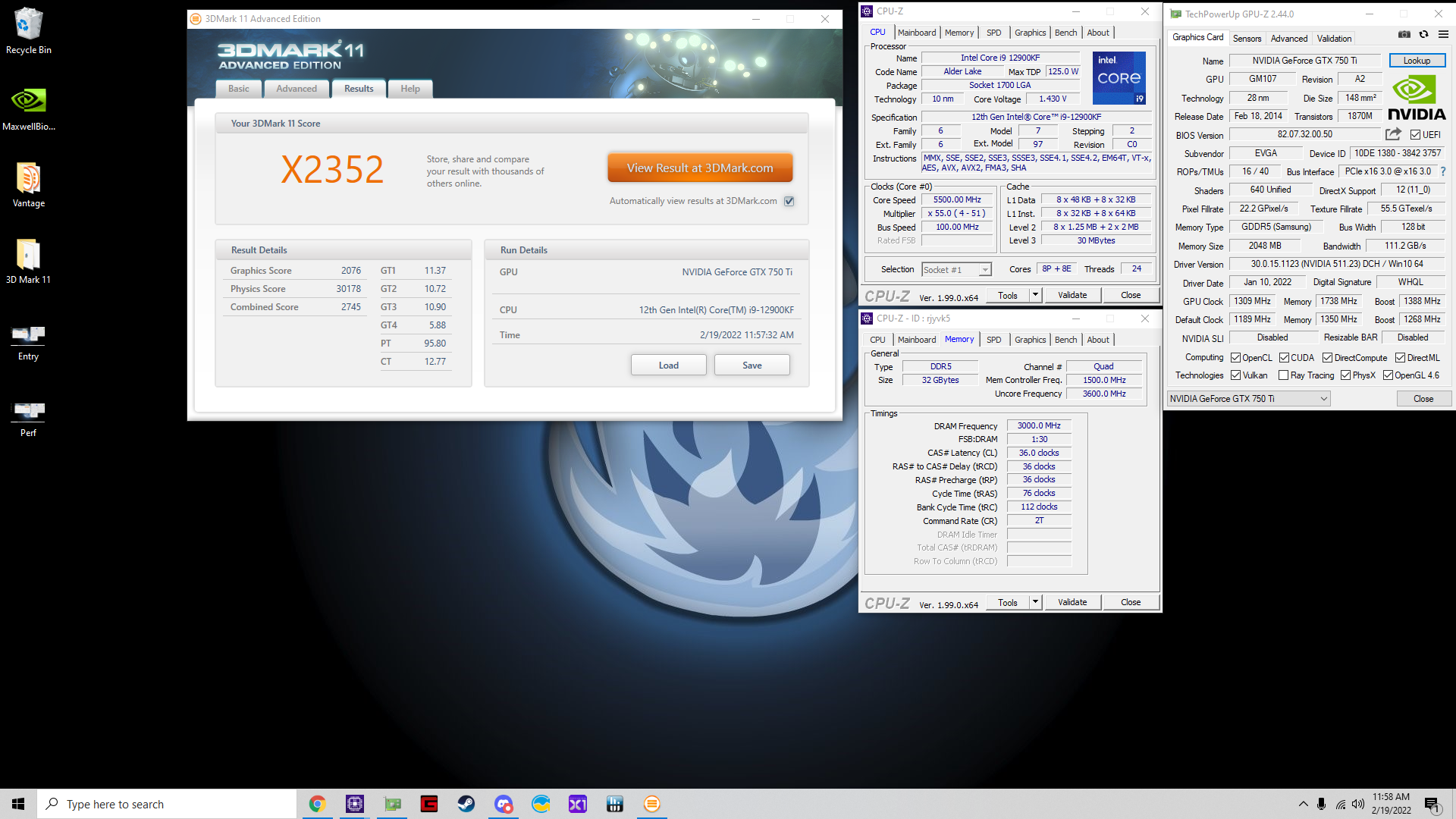Open the Windows Start menu
1456x819 pixels.
click(18, 804)
